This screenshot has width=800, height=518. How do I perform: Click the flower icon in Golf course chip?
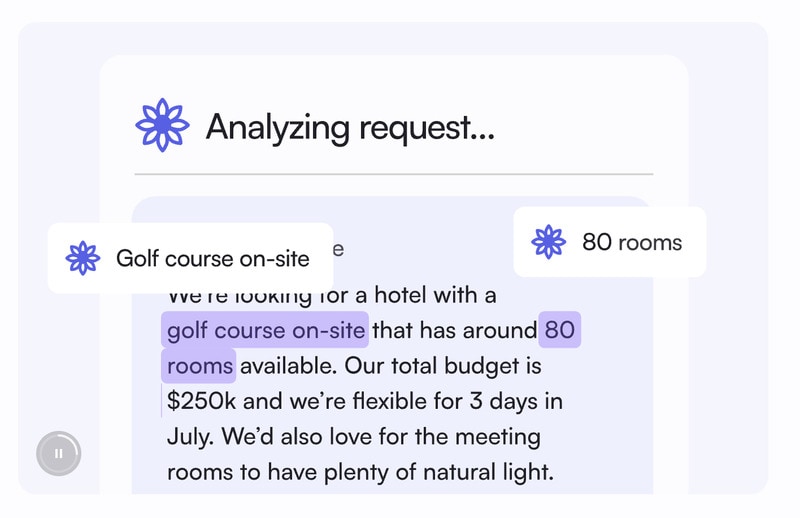(83, 258)
